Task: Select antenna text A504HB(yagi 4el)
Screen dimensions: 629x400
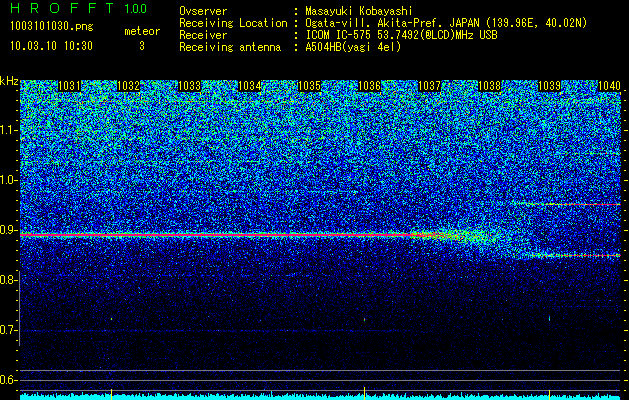Action: (x=353, y=47)
